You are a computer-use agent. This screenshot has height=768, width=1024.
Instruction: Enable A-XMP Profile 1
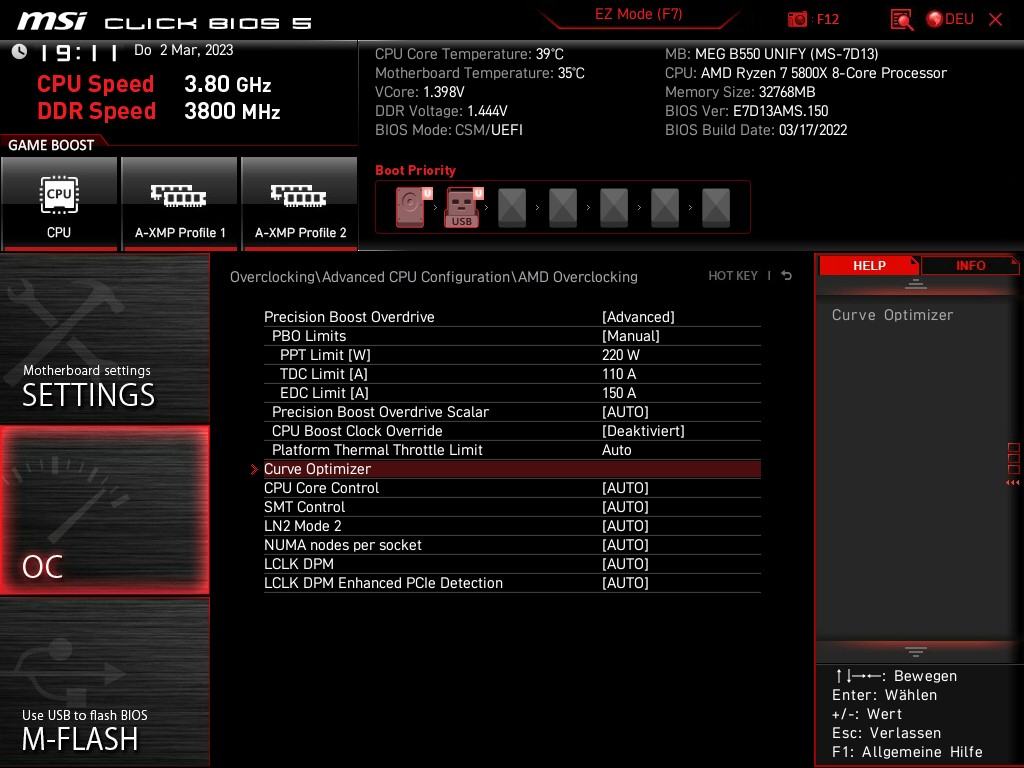pyautogui.click(x=180, y=203)
